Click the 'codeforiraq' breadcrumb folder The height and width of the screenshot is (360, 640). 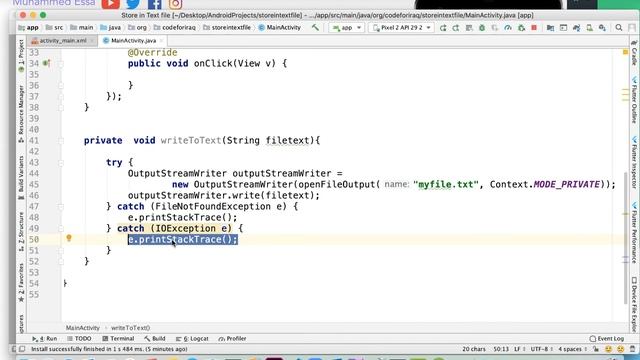pos(175,27)
